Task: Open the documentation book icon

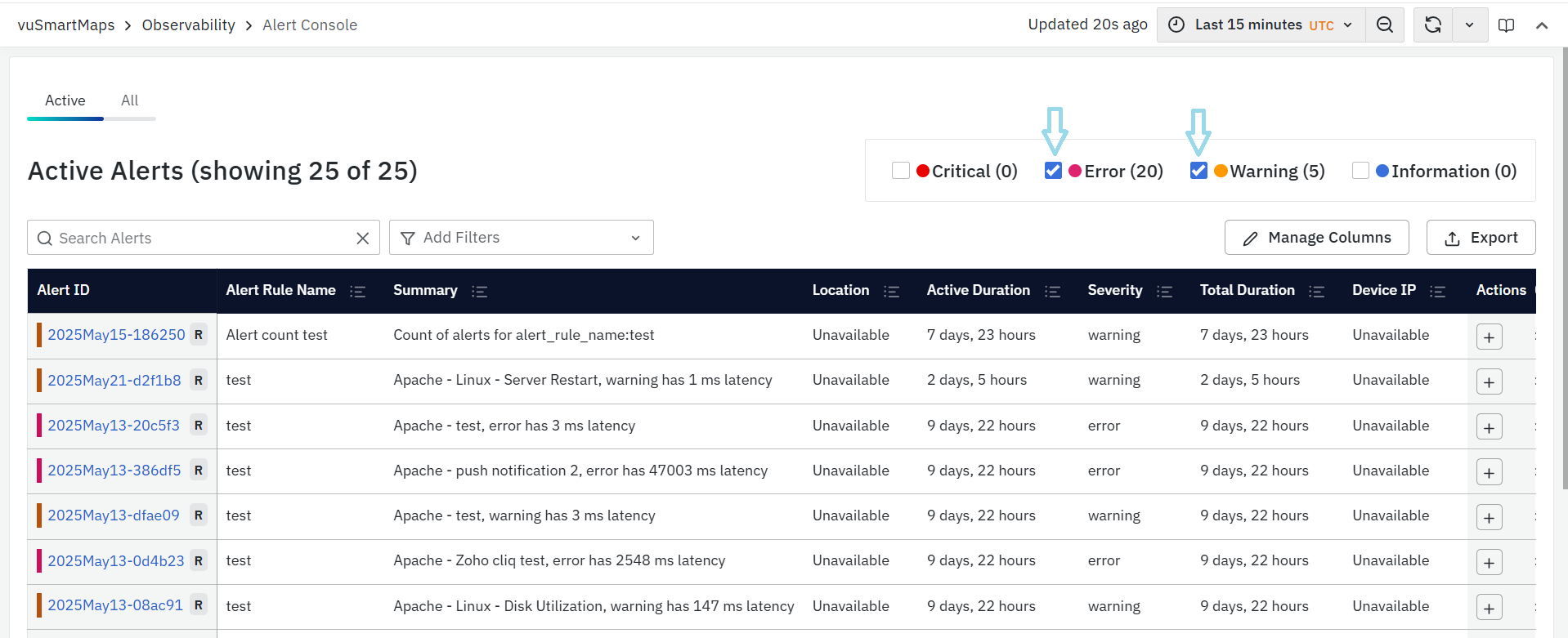Action: click(x=1506, y=25)
